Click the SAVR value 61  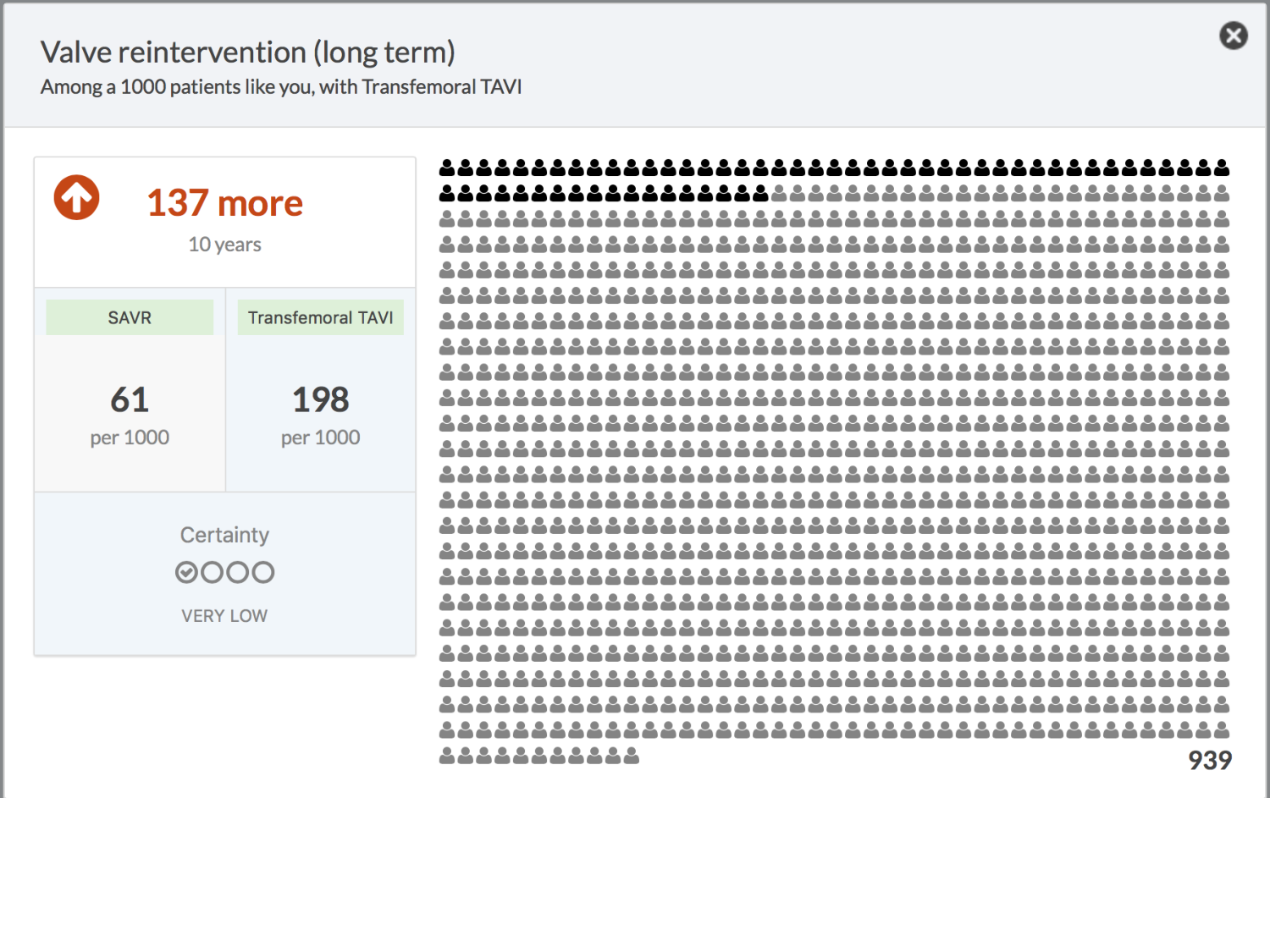(130, 399)
